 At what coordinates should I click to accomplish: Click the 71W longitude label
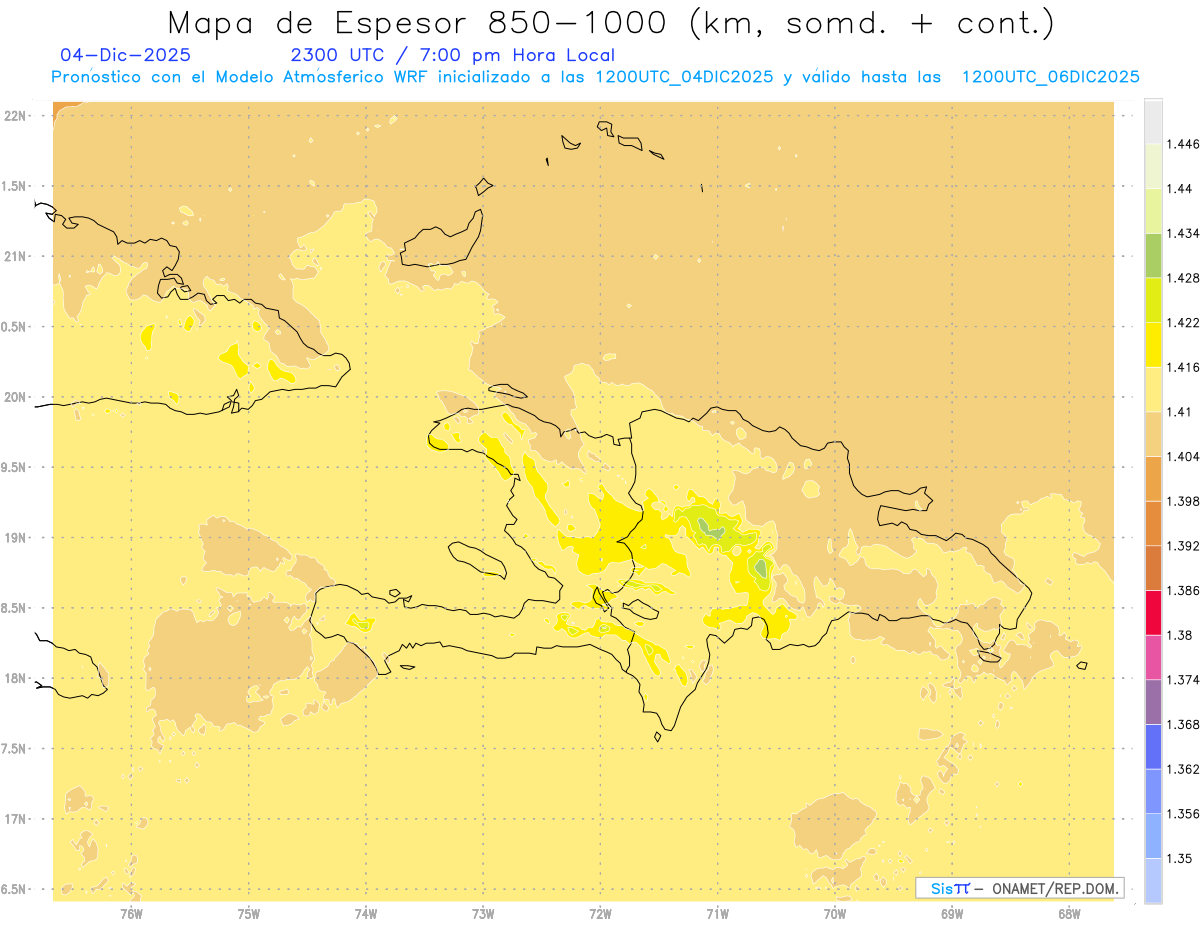(x=717, y=913)
